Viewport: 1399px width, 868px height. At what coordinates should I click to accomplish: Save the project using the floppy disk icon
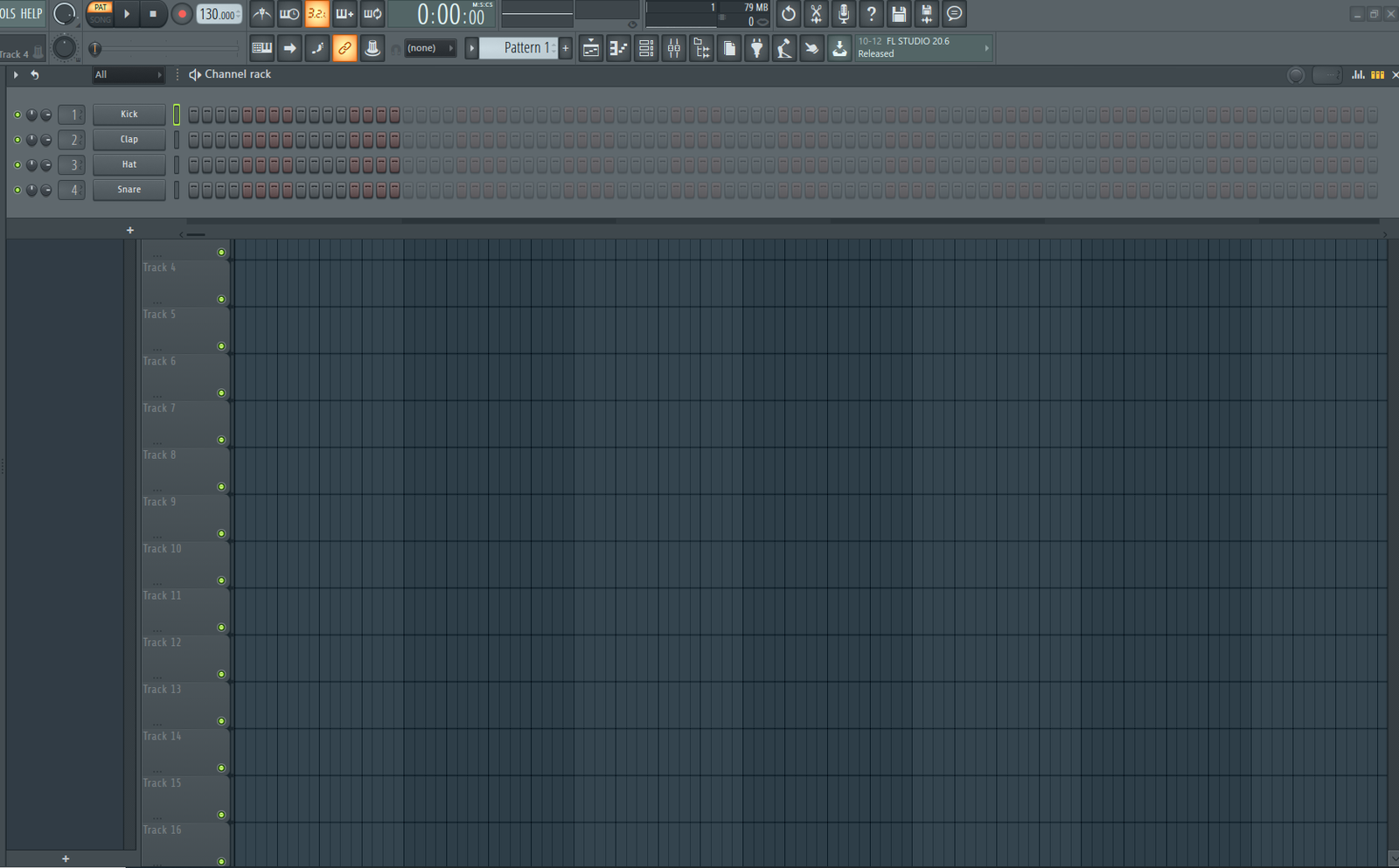pos(898,14)
